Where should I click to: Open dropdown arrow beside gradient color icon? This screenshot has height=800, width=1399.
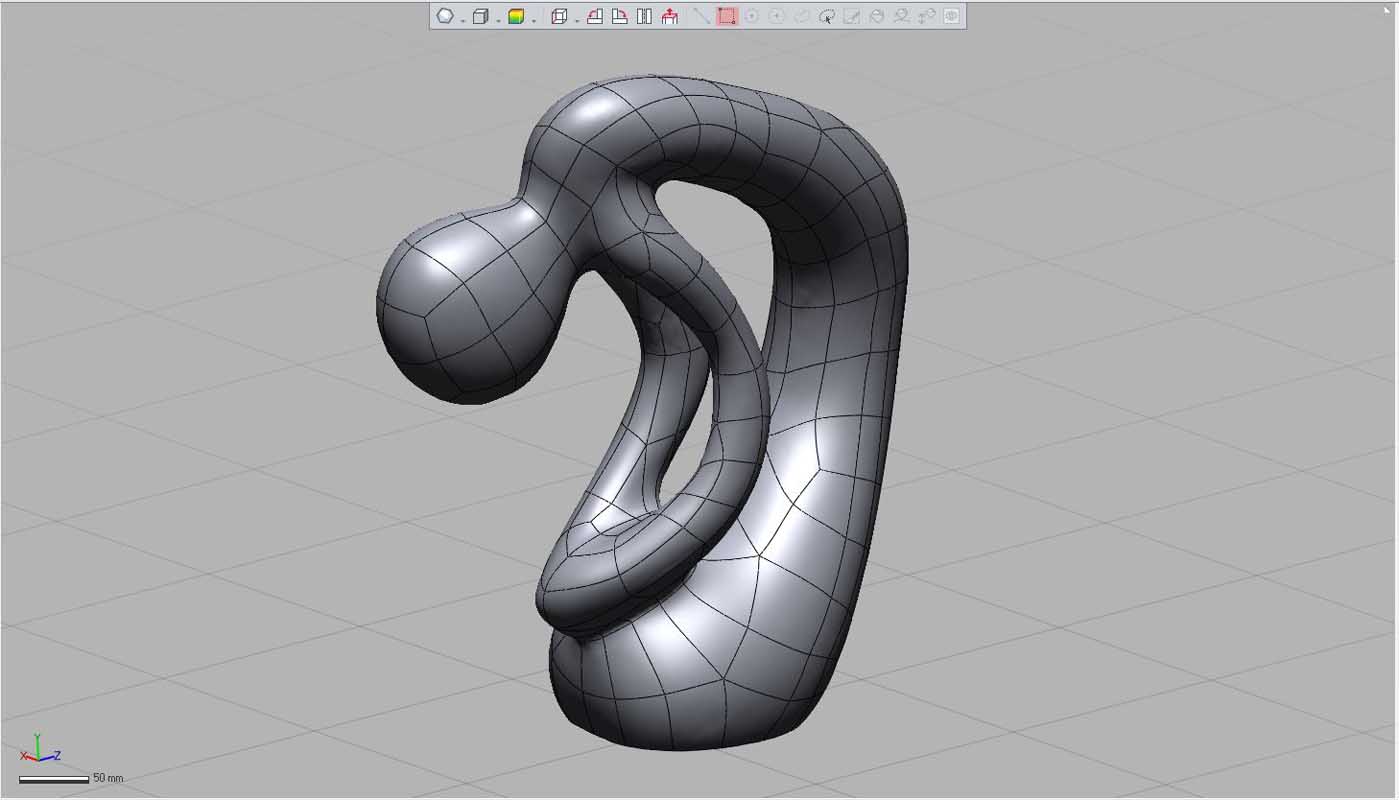coord(534,20)
